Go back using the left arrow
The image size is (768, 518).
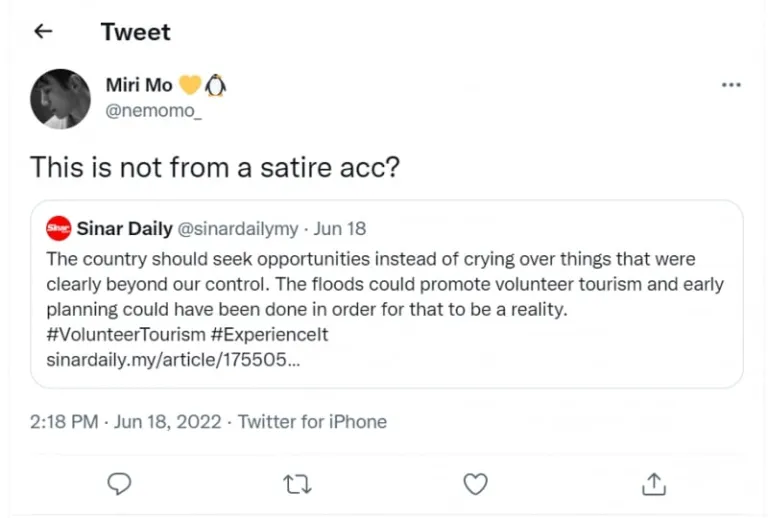42,32
